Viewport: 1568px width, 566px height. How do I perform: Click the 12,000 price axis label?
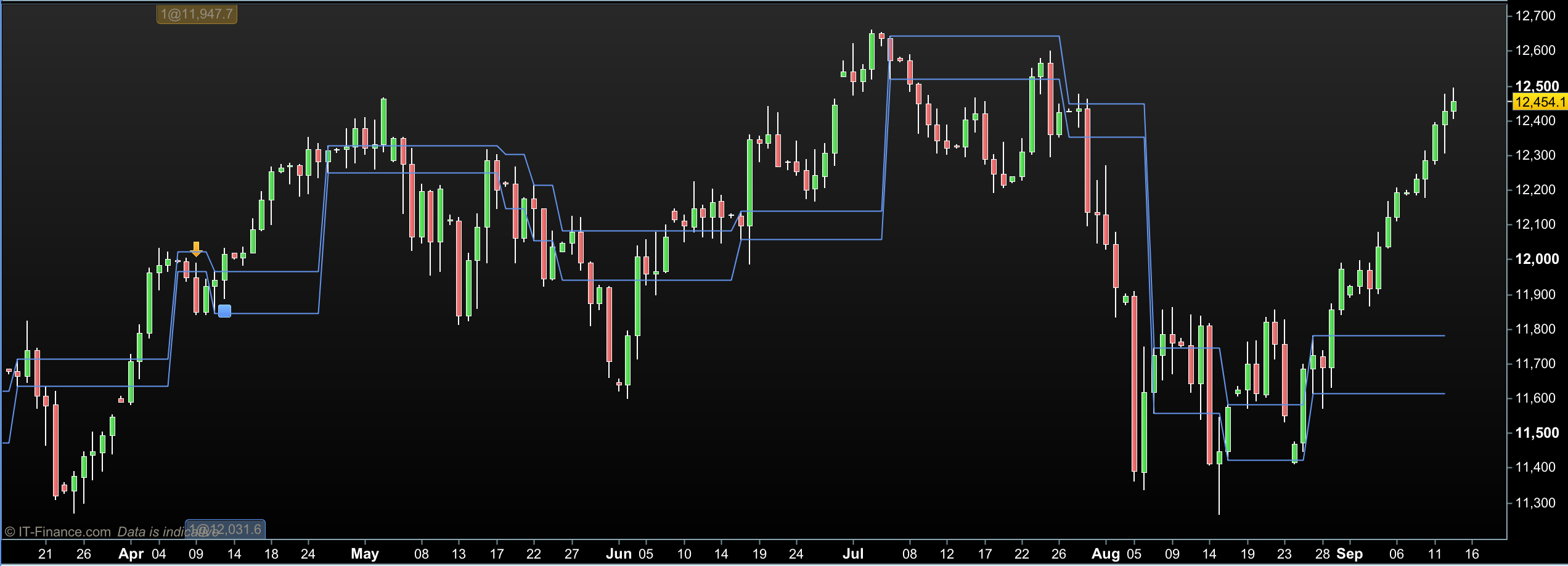coord(1537,259)
